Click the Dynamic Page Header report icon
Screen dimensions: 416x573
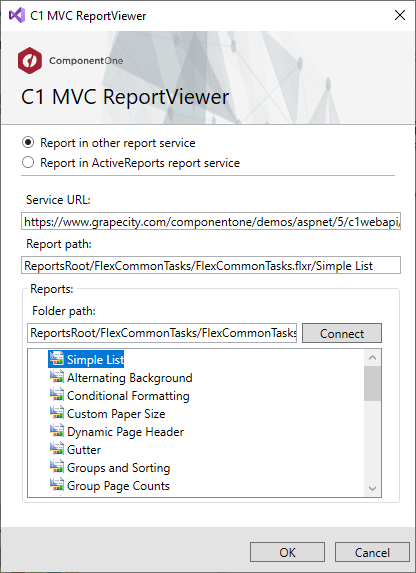click(57, 431)
